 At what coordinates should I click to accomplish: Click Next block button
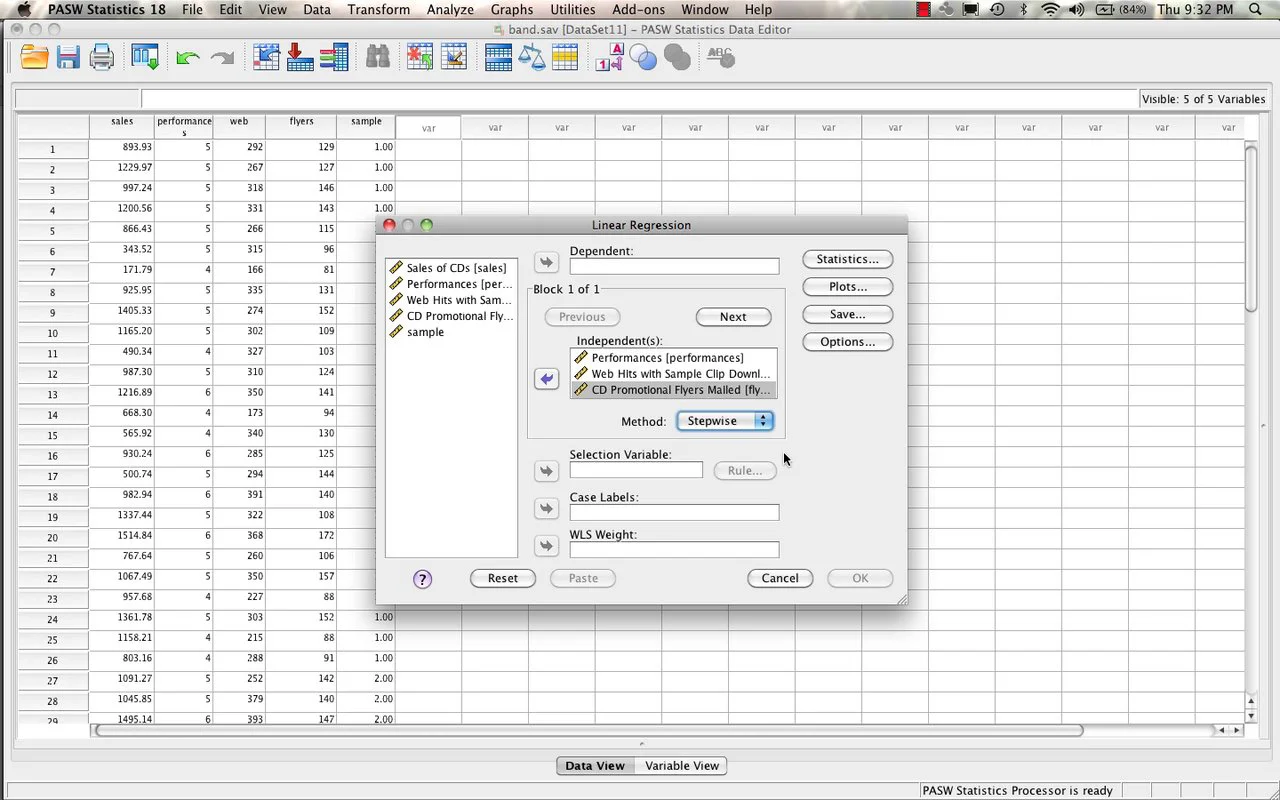[733, 317]
